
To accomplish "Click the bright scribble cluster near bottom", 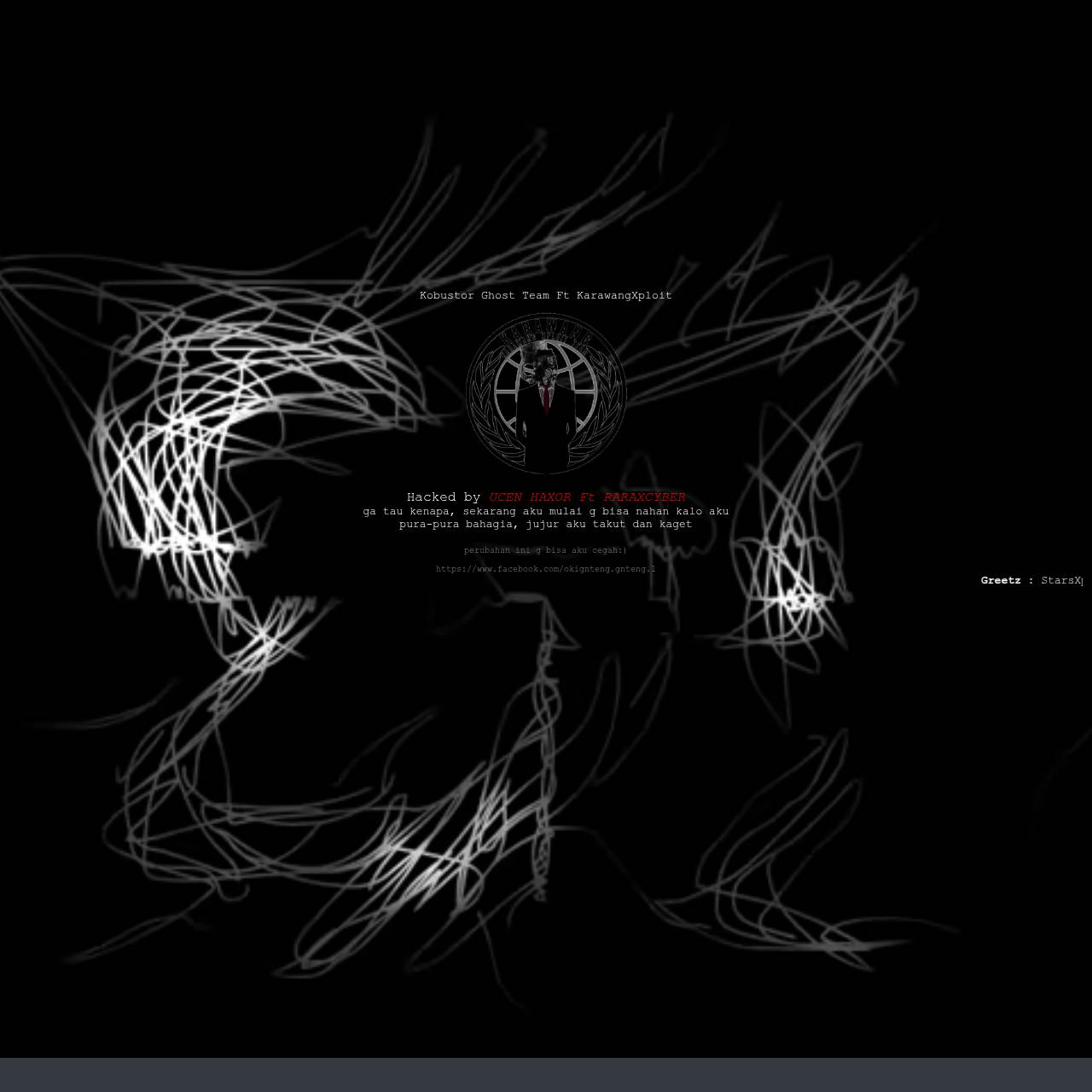I will [435, 853].
